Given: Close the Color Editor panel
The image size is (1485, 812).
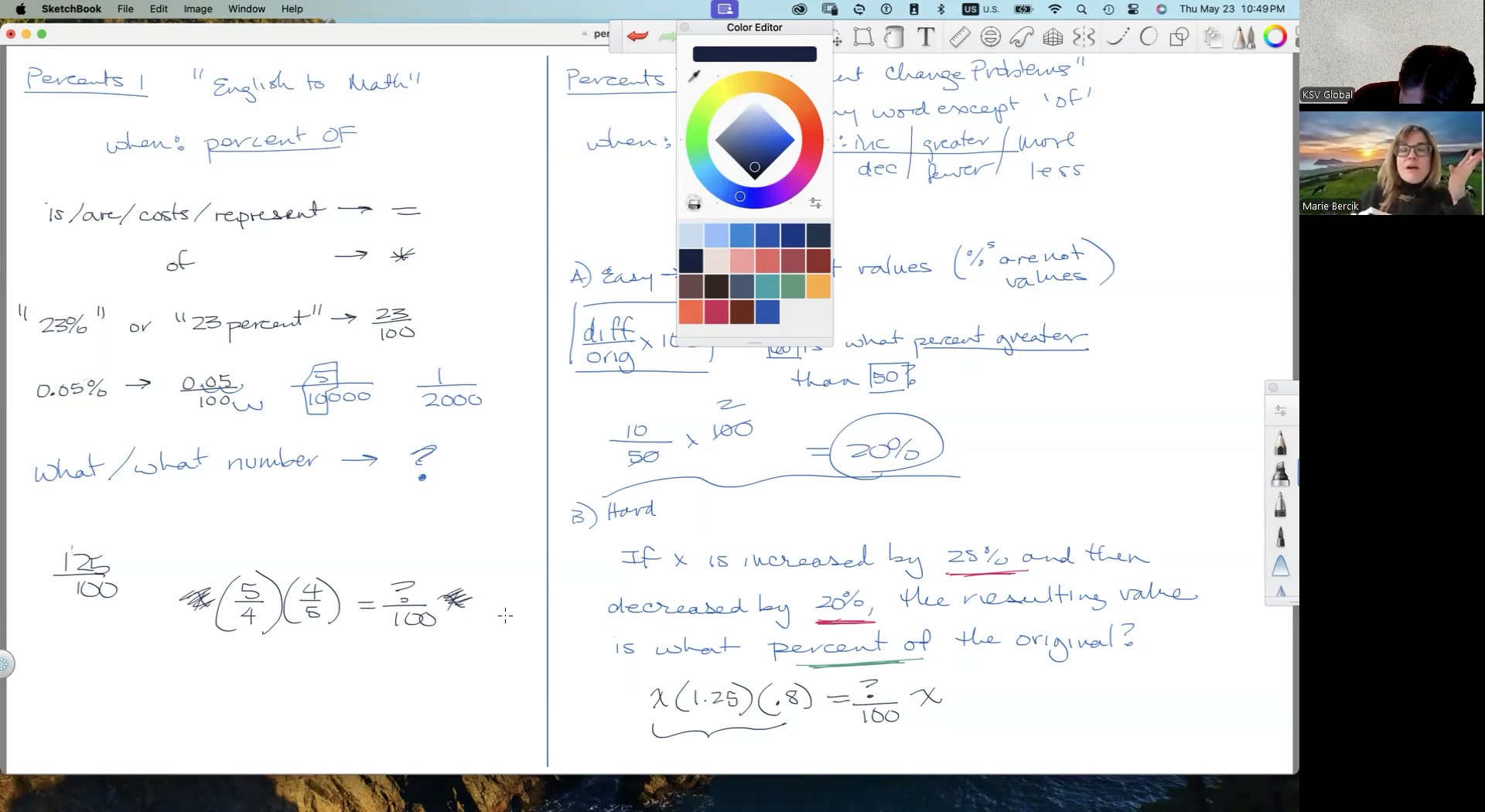Looking at the screenshot, I should tap(684, 27).
